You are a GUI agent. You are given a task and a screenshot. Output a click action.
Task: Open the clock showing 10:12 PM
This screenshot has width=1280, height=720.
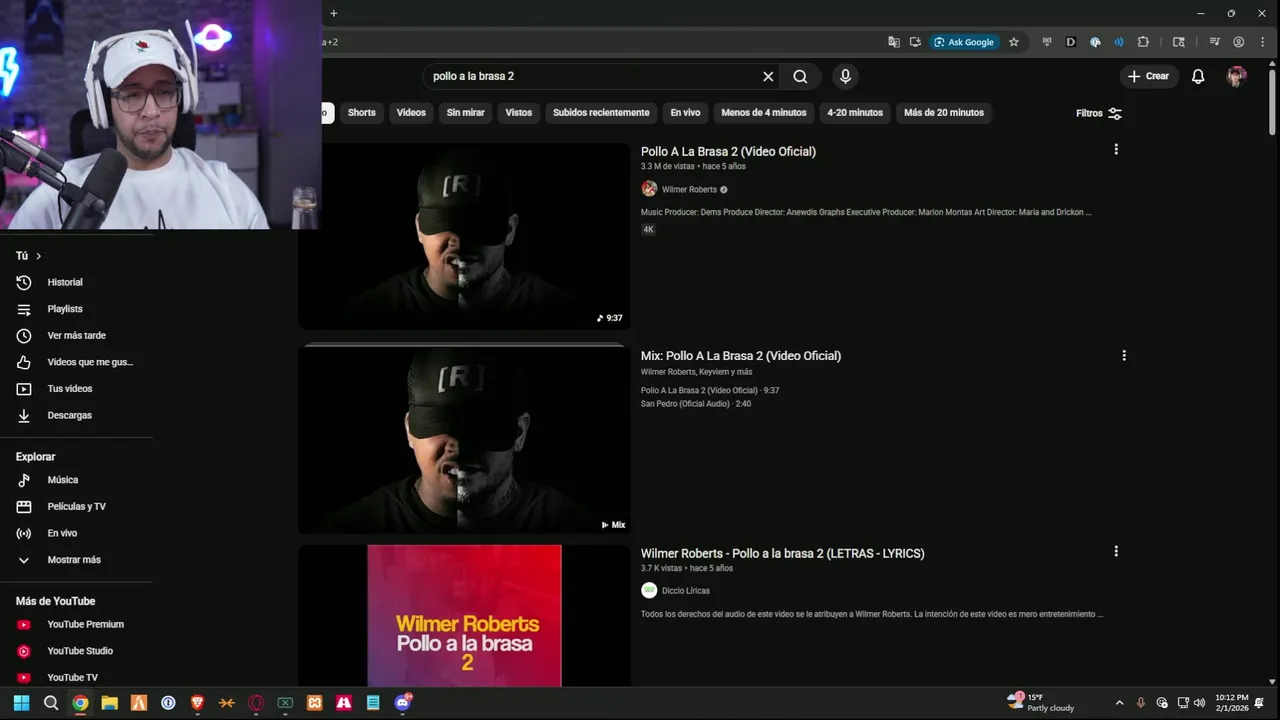tap(1232, 703)
